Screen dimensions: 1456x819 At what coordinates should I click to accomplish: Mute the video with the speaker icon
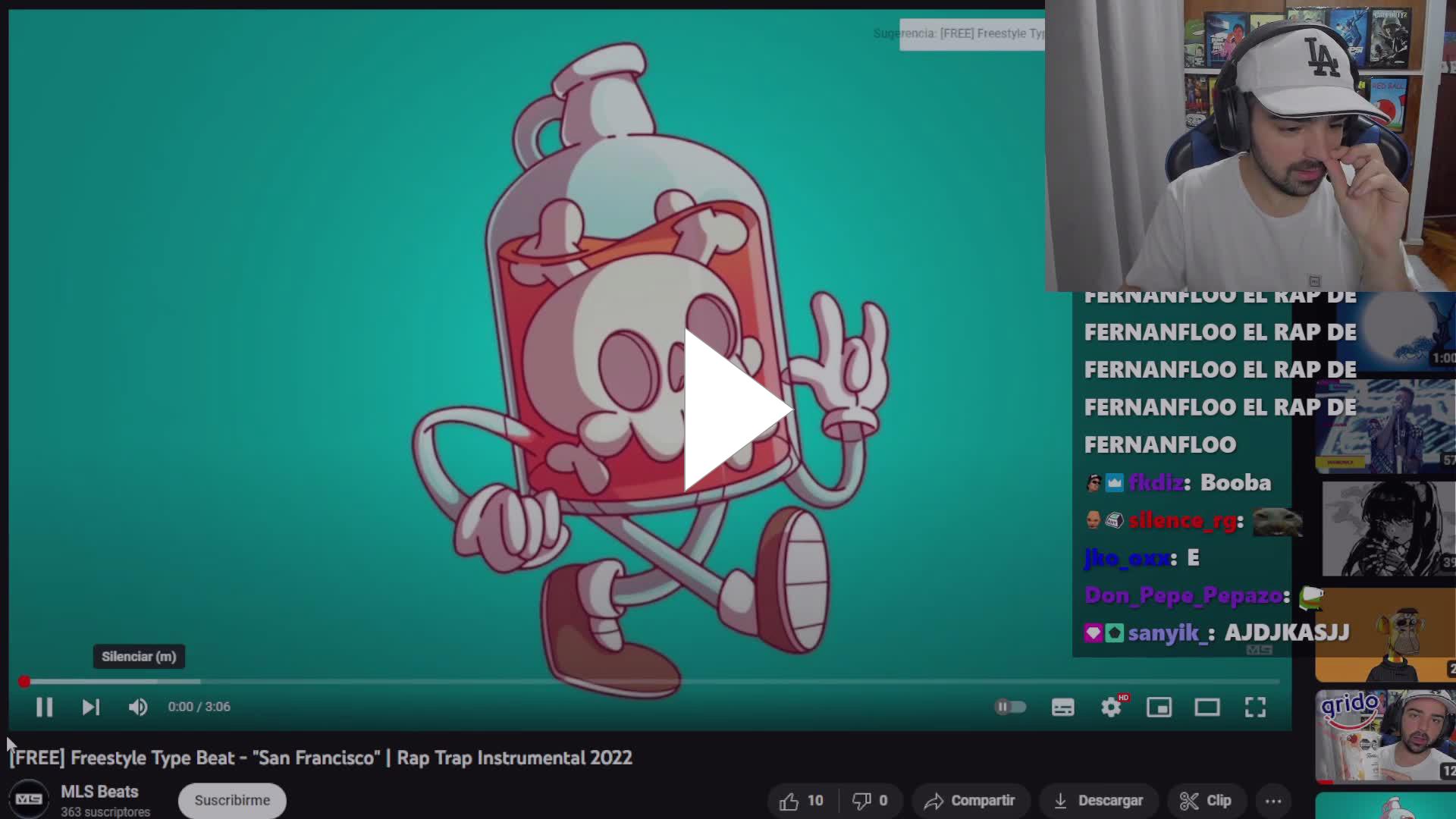pos(138,706)
